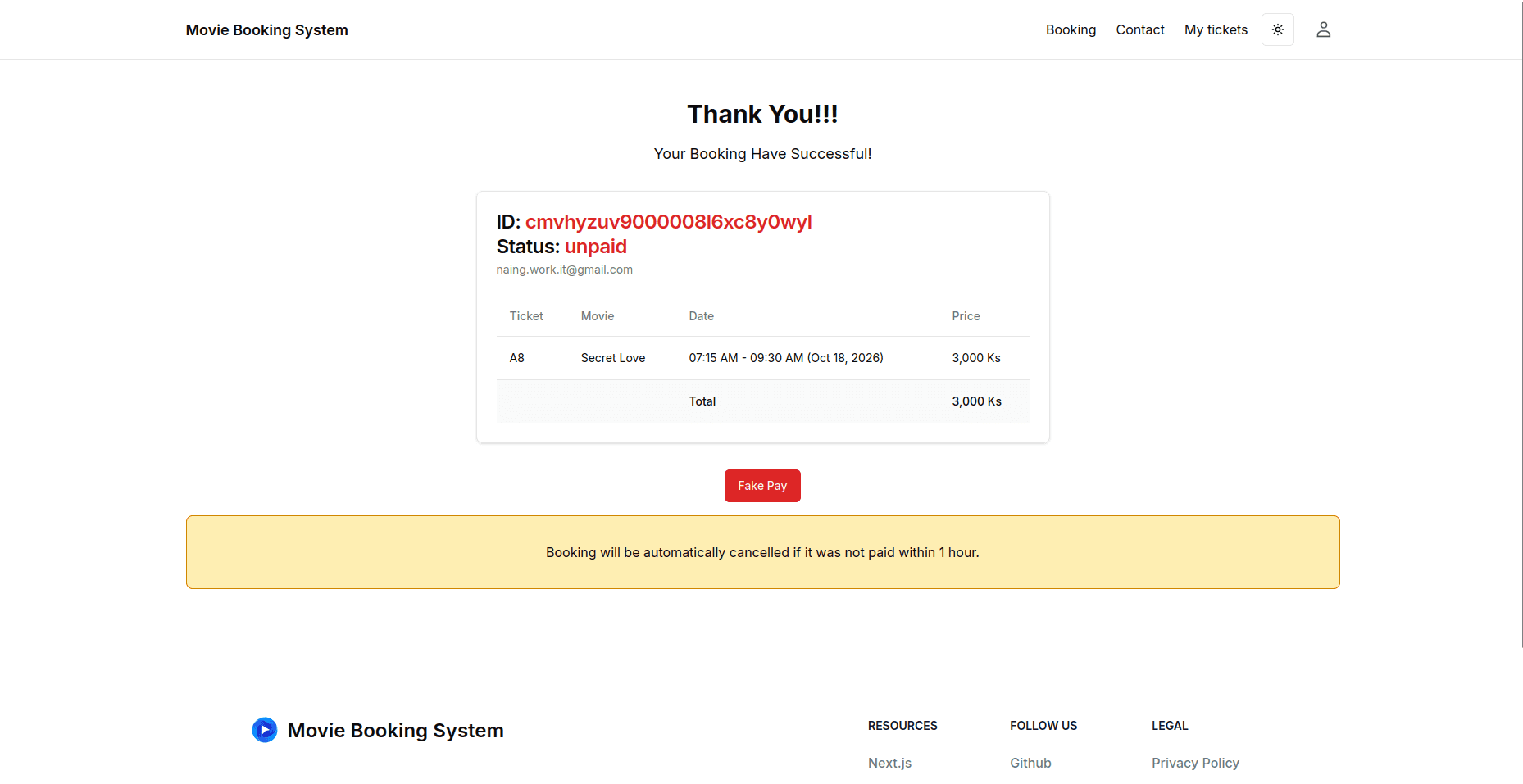This screenshot has width=1523, height=784.
Task: Click the Thank You!!! heading
Action: pyautogui.click(x=762, y=114)
